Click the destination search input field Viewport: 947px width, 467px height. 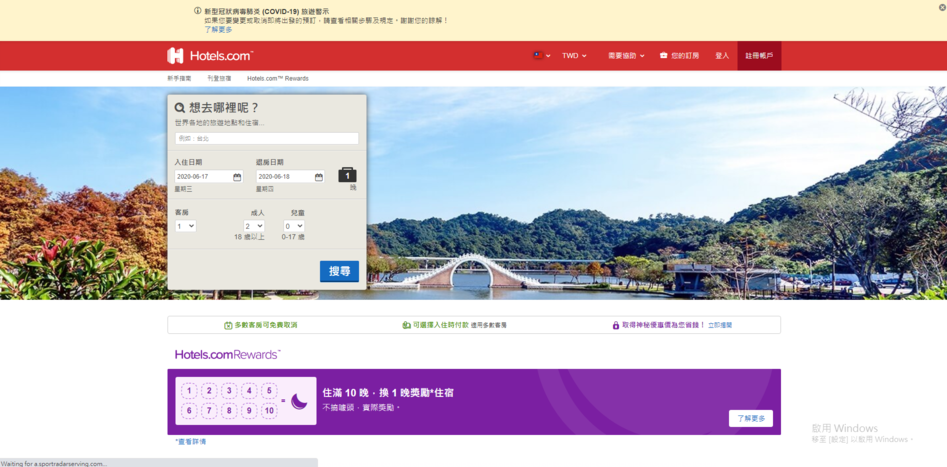coord(266,138)
